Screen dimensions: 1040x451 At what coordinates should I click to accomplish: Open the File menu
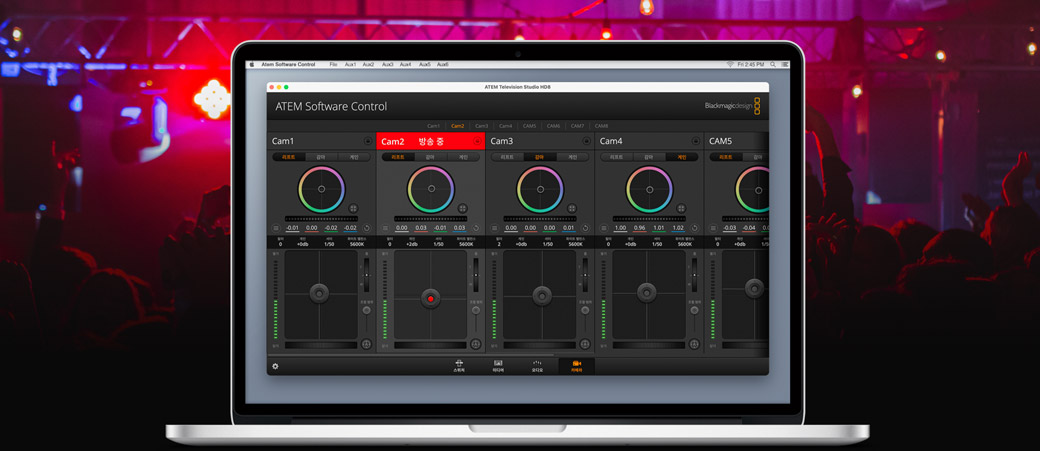tap(334, 64)
